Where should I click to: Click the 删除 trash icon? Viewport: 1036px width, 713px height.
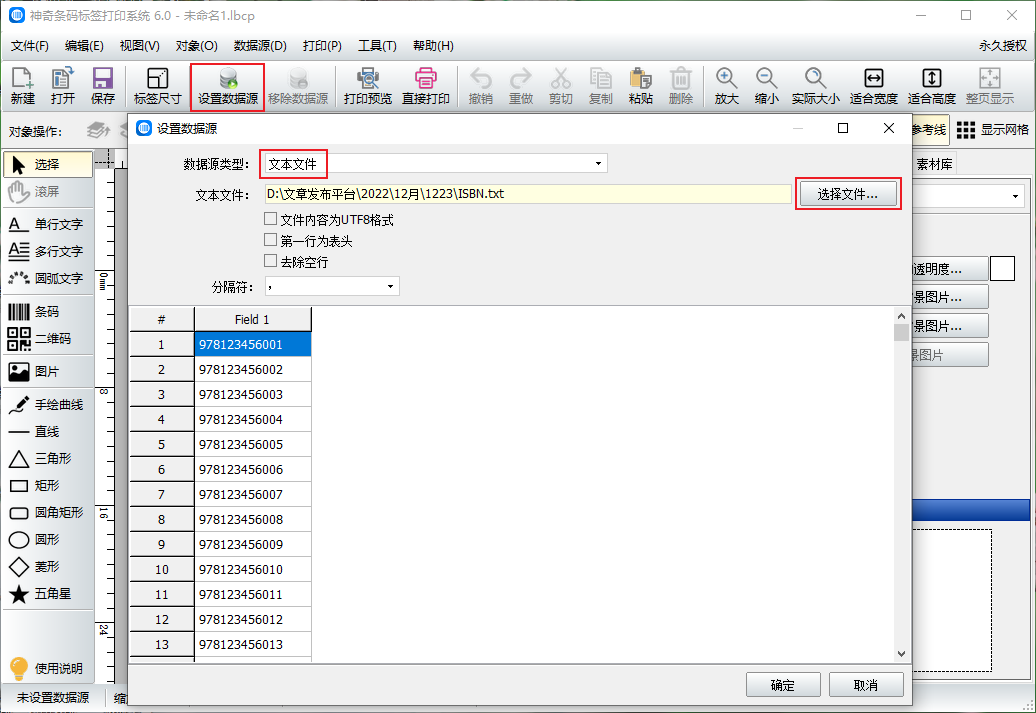(681, 86)
